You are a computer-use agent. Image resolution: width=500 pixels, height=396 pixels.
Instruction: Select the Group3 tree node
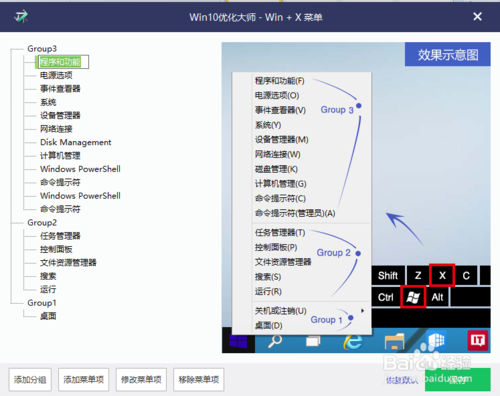(42, 49)
